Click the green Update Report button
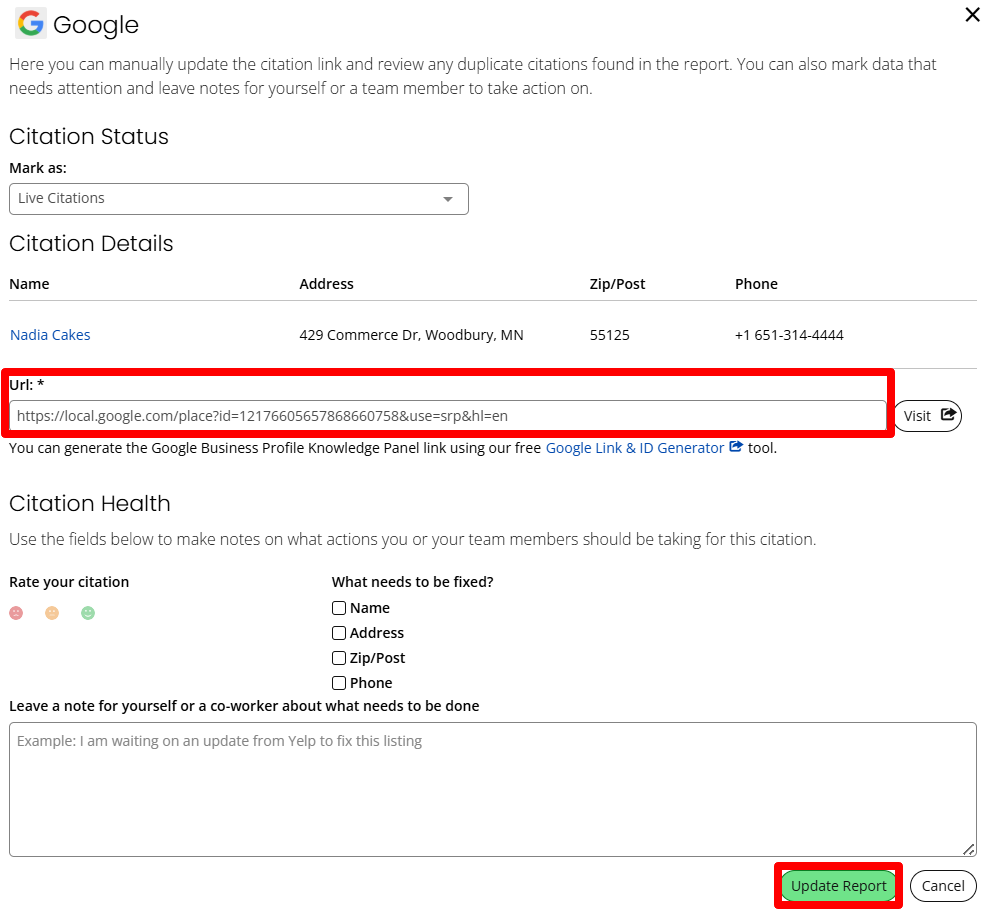 838,886
